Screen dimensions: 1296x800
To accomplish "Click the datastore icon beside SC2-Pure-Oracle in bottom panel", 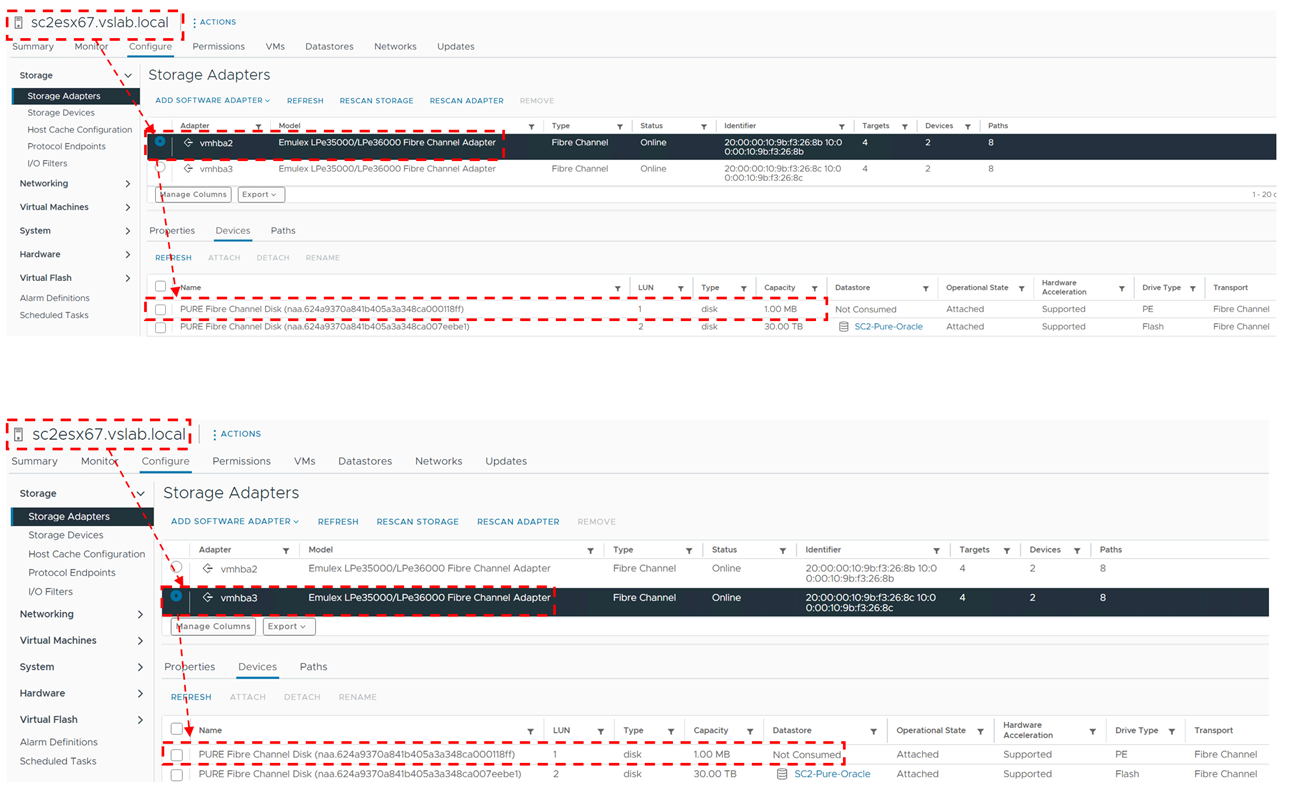I will coord(783,774).
